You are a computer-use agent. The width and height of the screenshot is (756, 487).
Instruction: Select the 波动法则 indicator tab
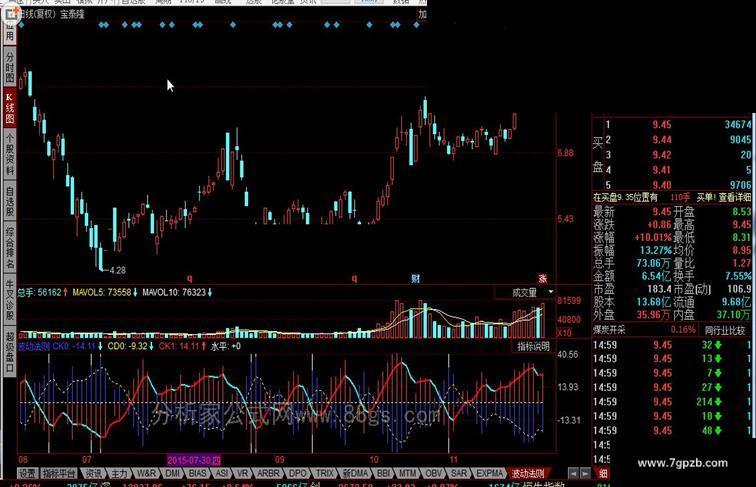pos(528,473)
